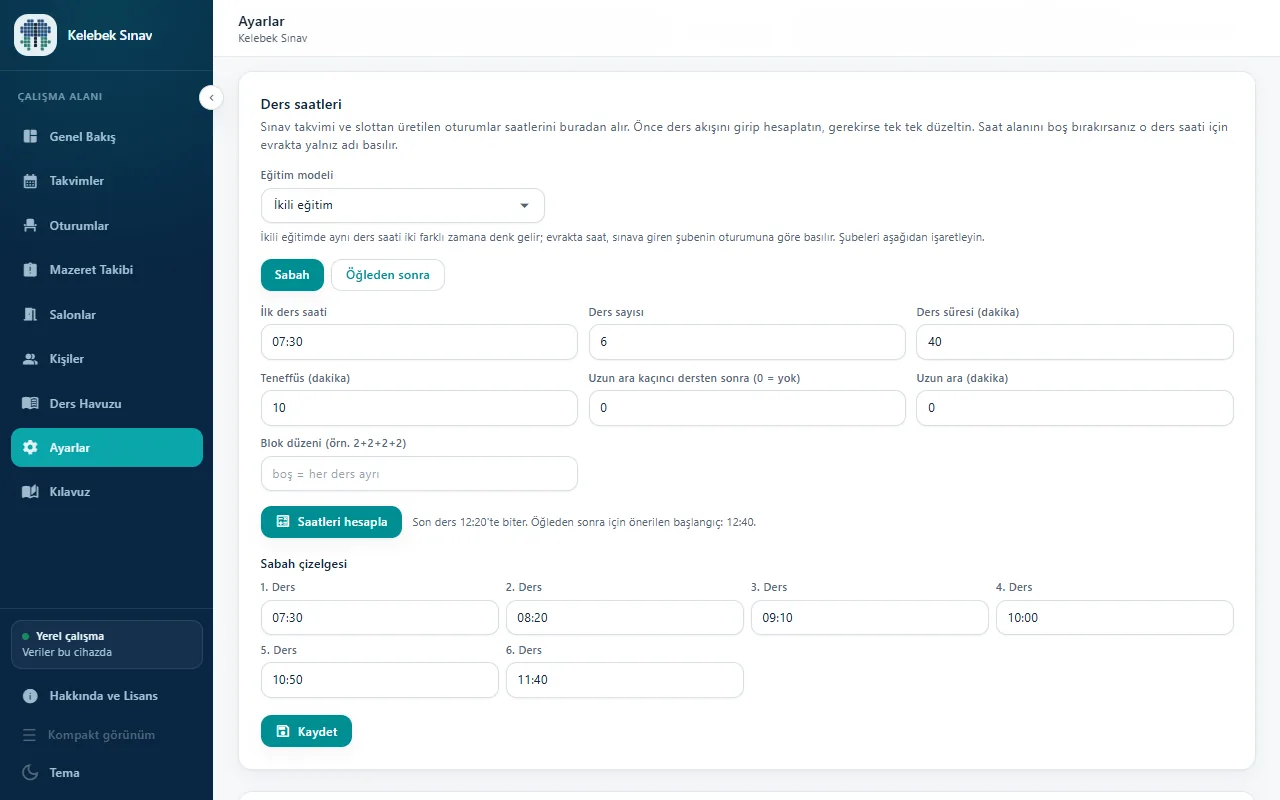Viewport: 1280px width, 800px height.
Task: Select Ders Havuzu in the sidebar
Action: click(x=107, y=404)
